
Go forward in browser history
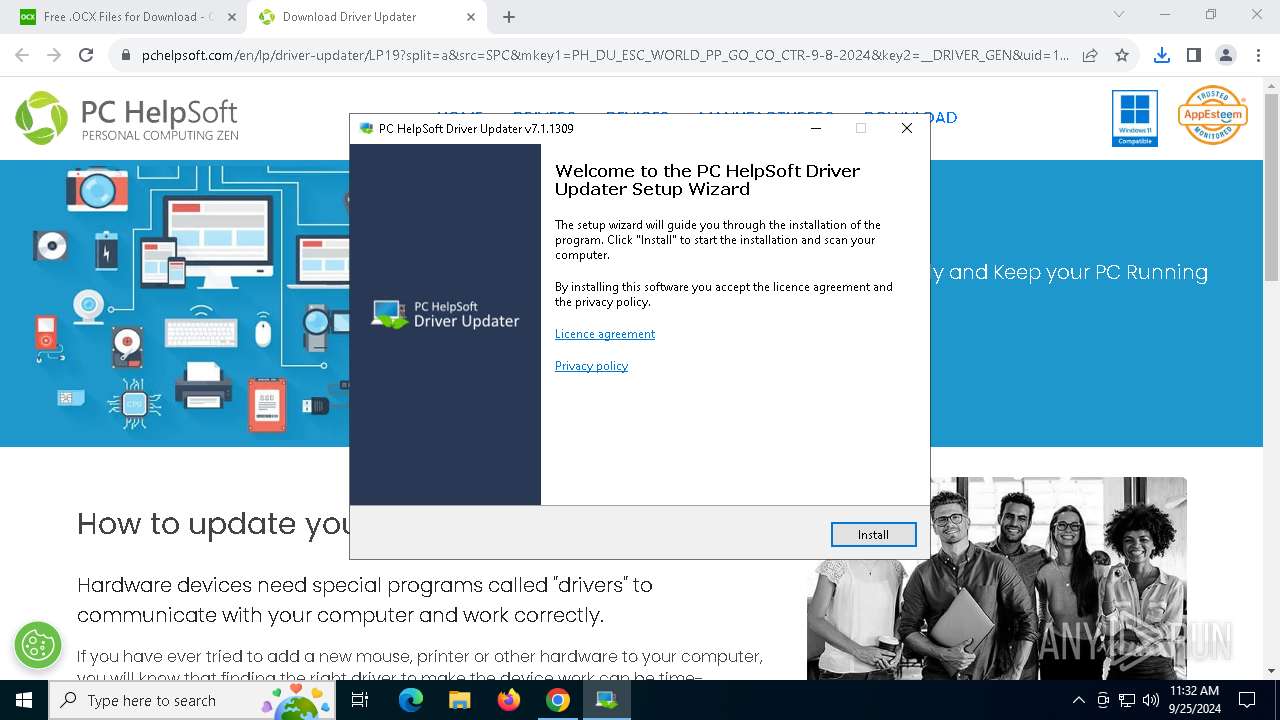click(x=54, y=55)
